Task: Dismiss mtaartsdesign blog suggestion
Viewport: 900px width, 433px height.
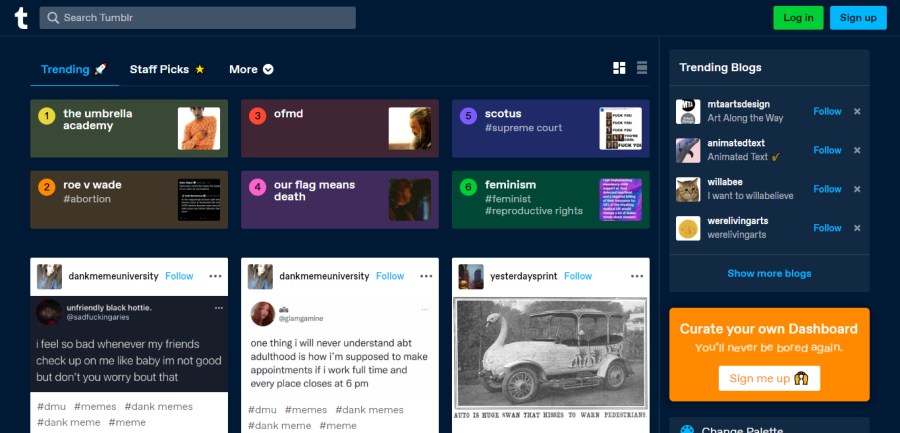Action: pos(857,111)
